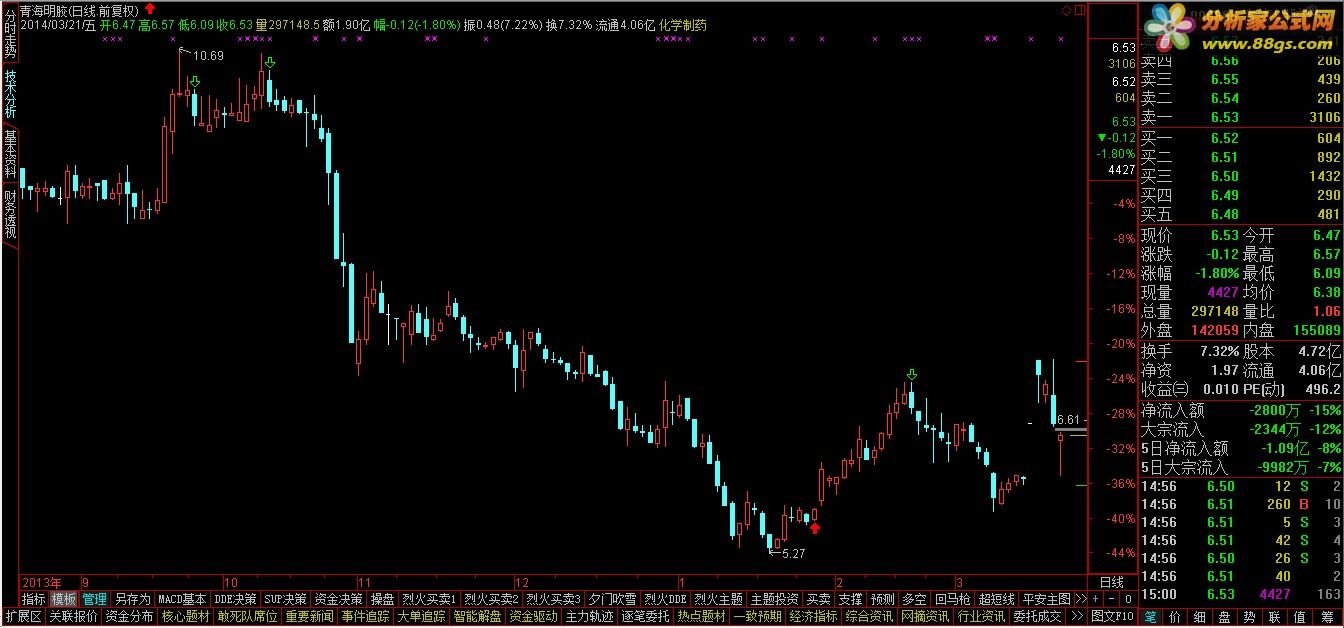Open the 智能解盘 tab

477,616
